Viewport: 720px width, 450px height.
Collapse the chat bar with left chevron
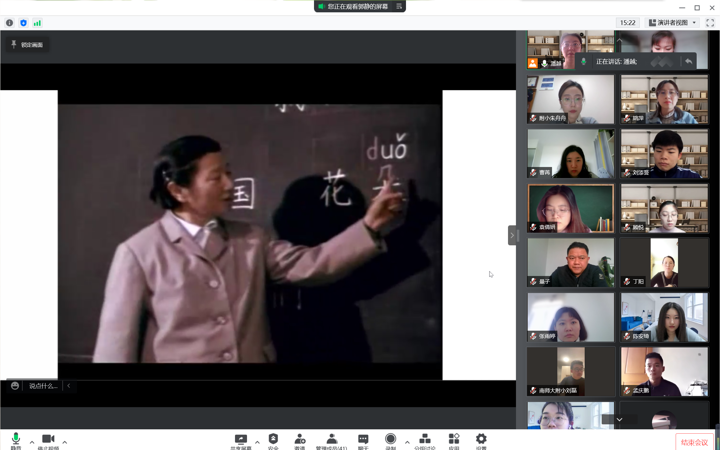coord(68,386)
